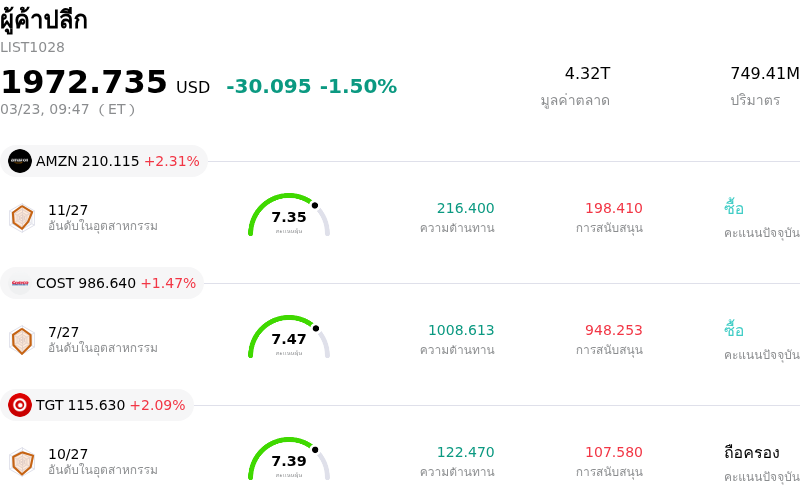
Task: Click the industry rank badge icon beside 7/27
Action: click(x=22, y=339)
